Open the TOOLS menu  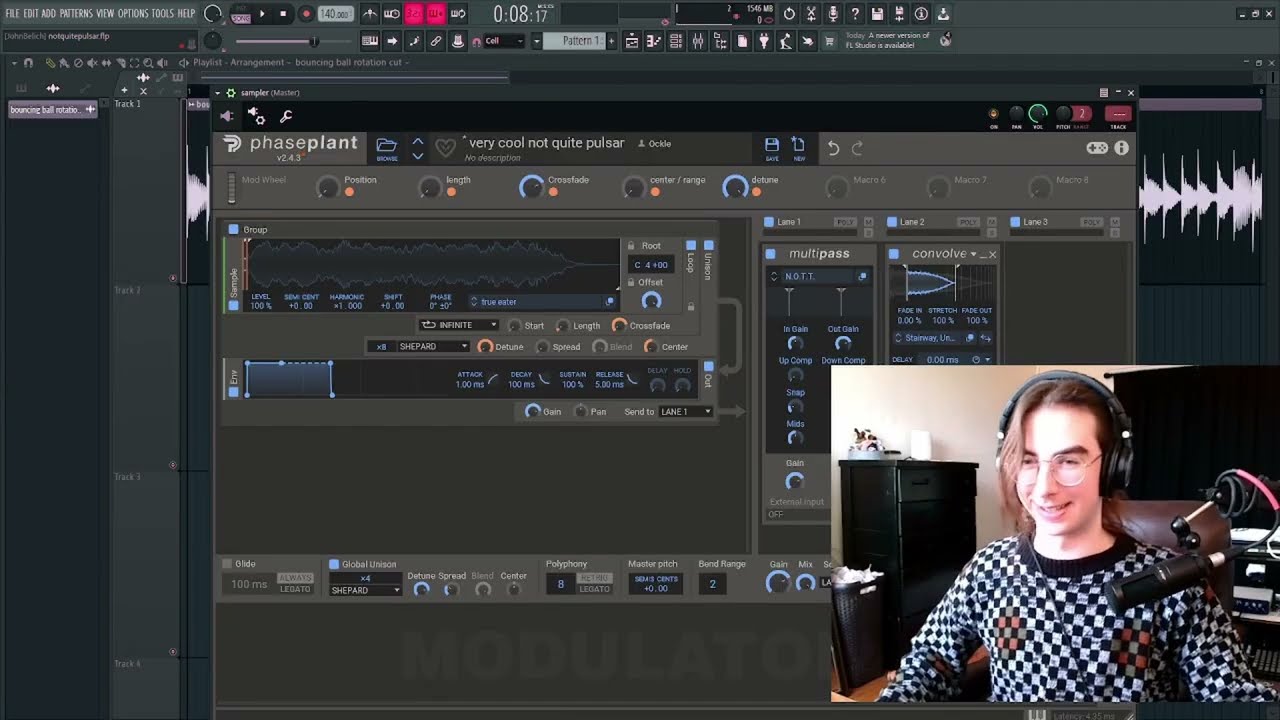(162, 13)
